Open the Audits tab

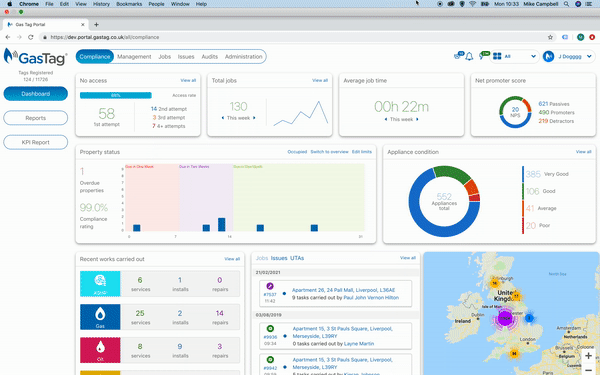pyautogui.click(x=210, y=57)
